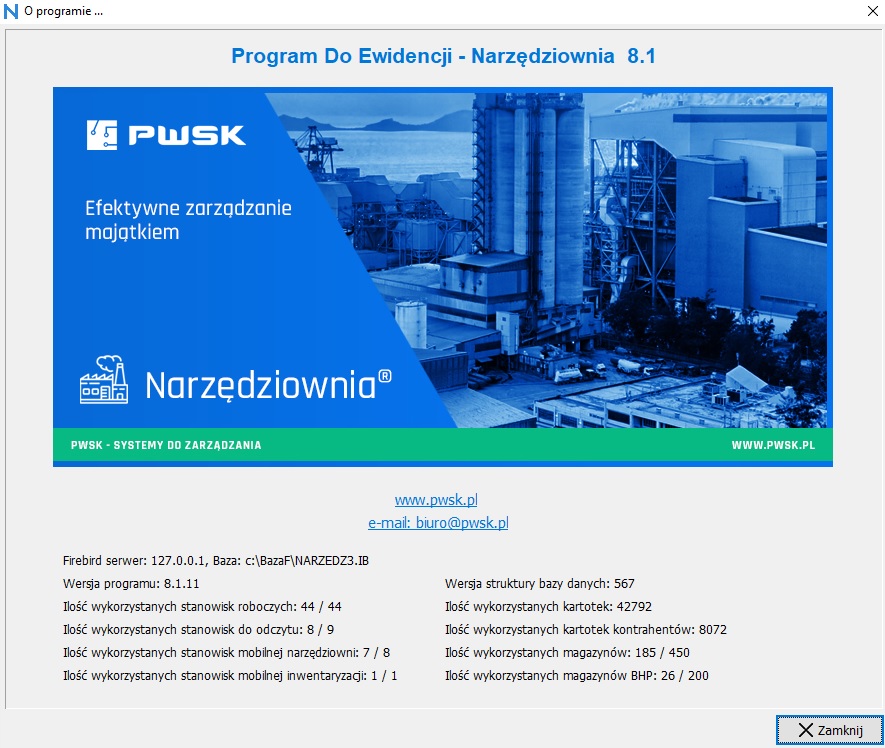
Task: Click the Firebird serwer database path line
Action: [x=217, y=561]
